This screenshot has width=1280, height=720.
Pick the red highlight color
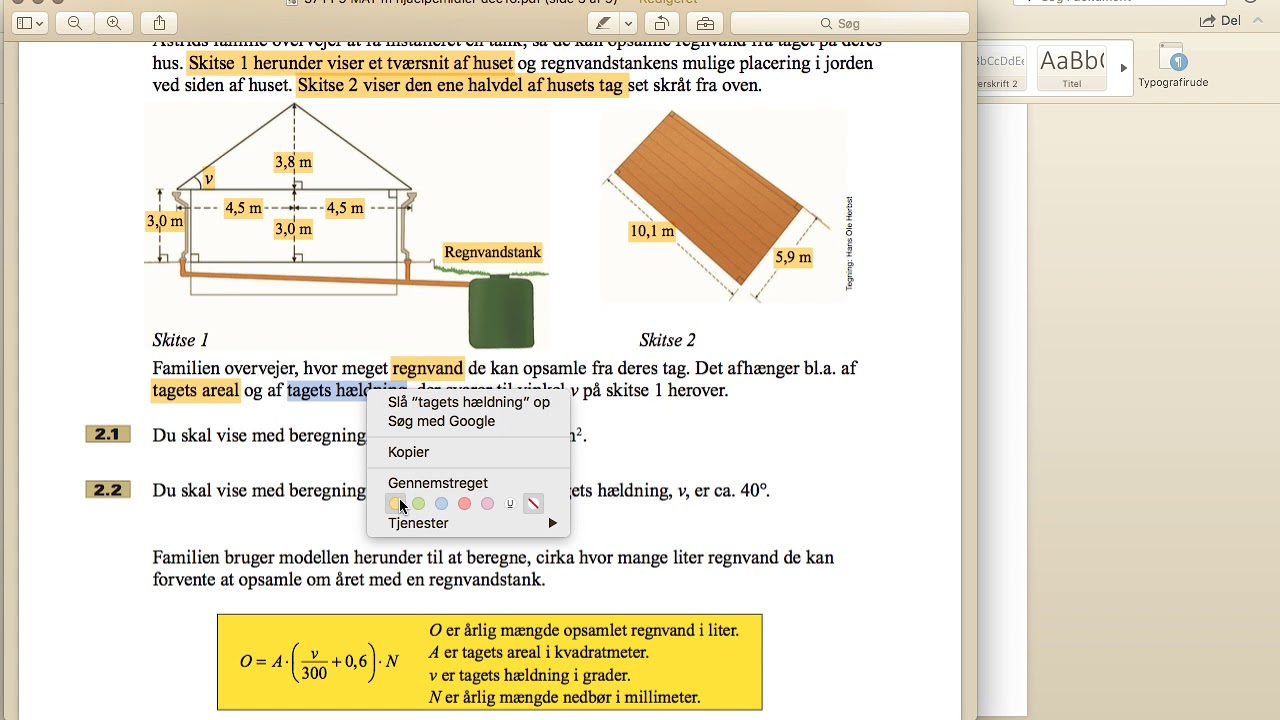464,504
